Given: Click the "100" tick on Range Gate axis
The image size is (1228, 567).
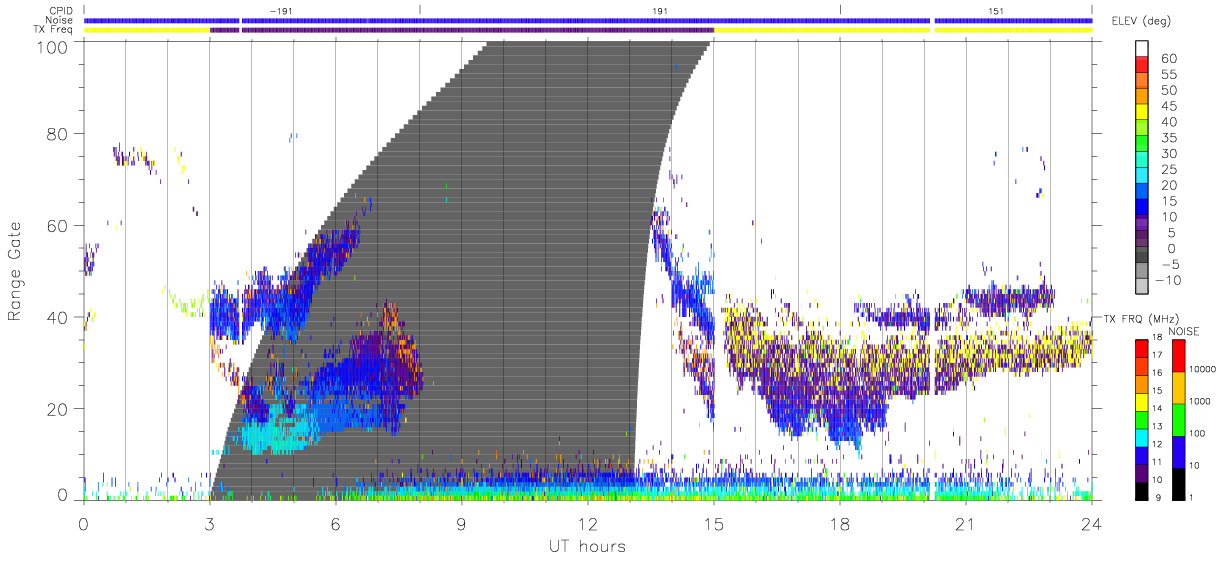Looking at the screenshot, I should (x=54, y=46).
